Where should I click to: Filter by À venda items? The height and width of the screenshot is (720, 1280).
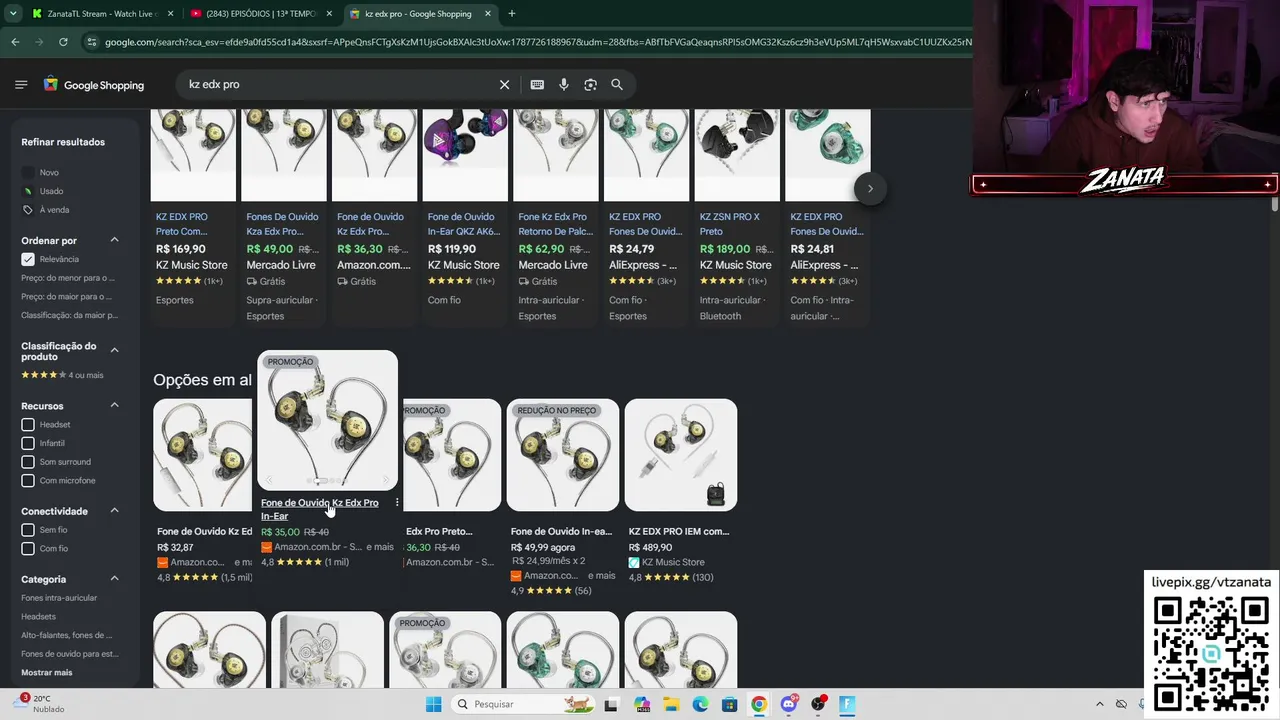coord(45,210)
